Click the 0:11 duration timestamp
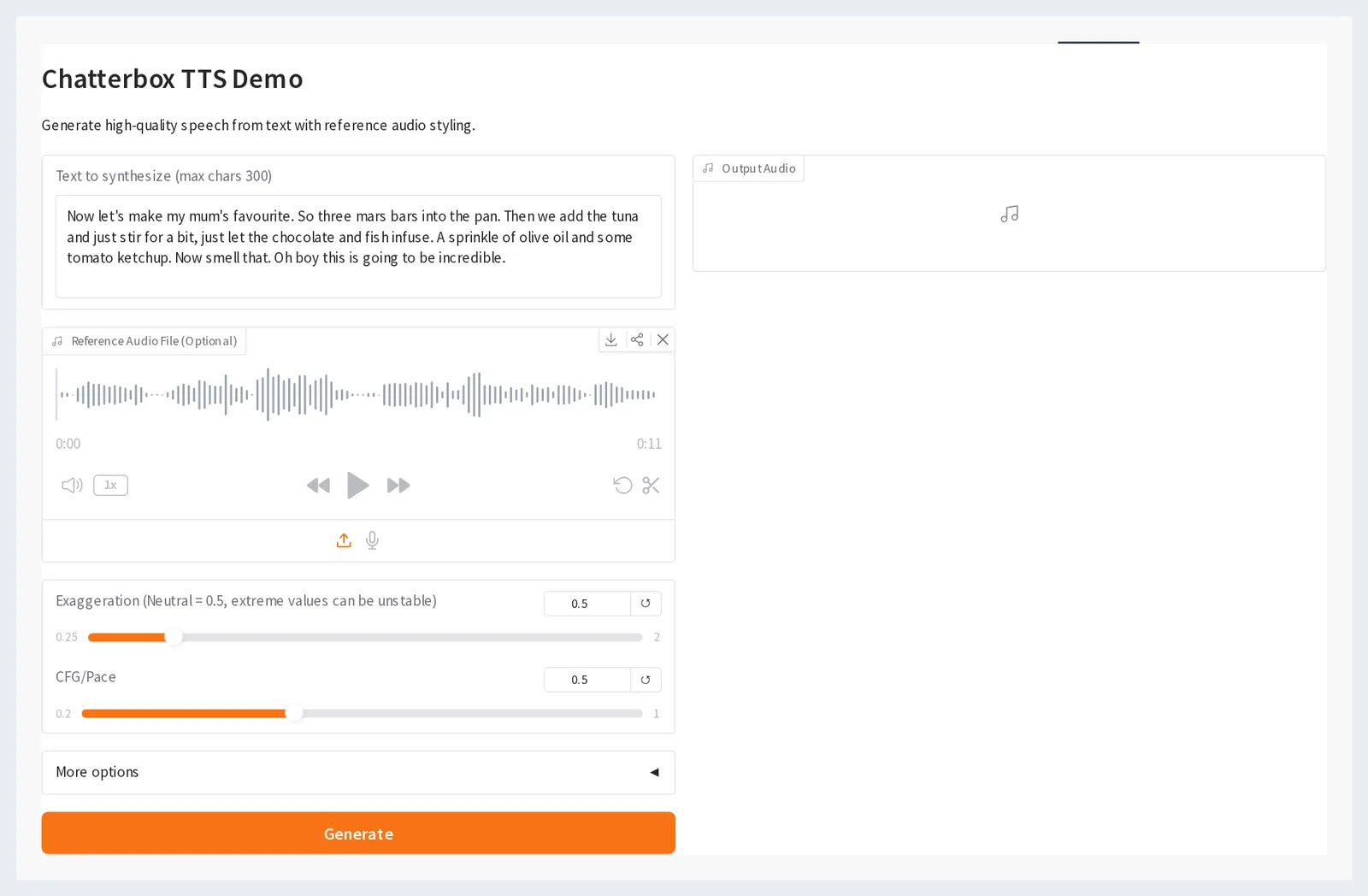The width and height of the screenshot is (1368, 896). tap(649, 444)
